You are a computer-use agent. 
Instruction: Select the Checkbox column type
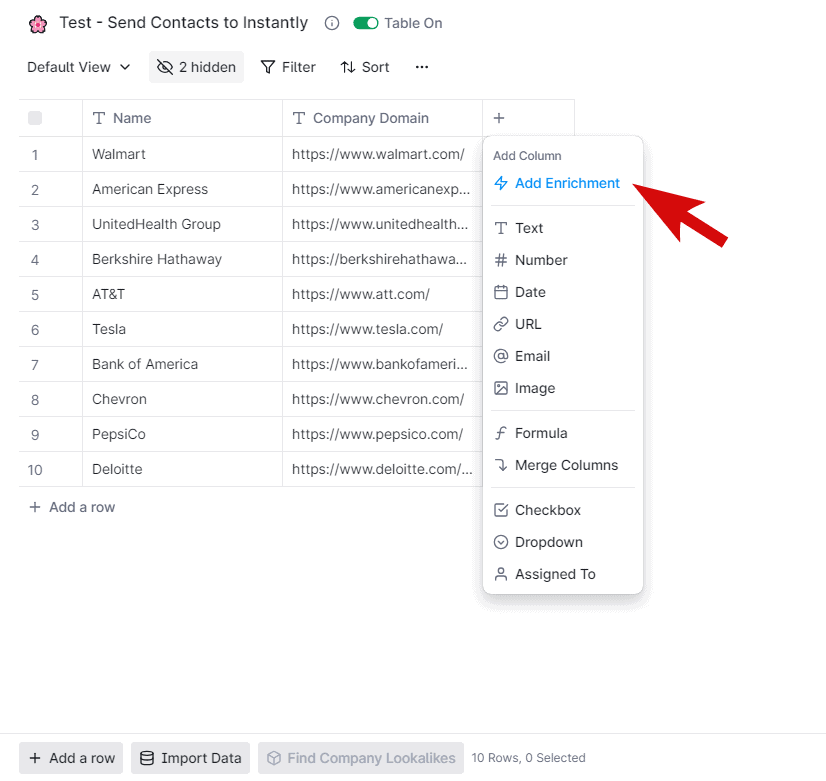pos(563,510)
